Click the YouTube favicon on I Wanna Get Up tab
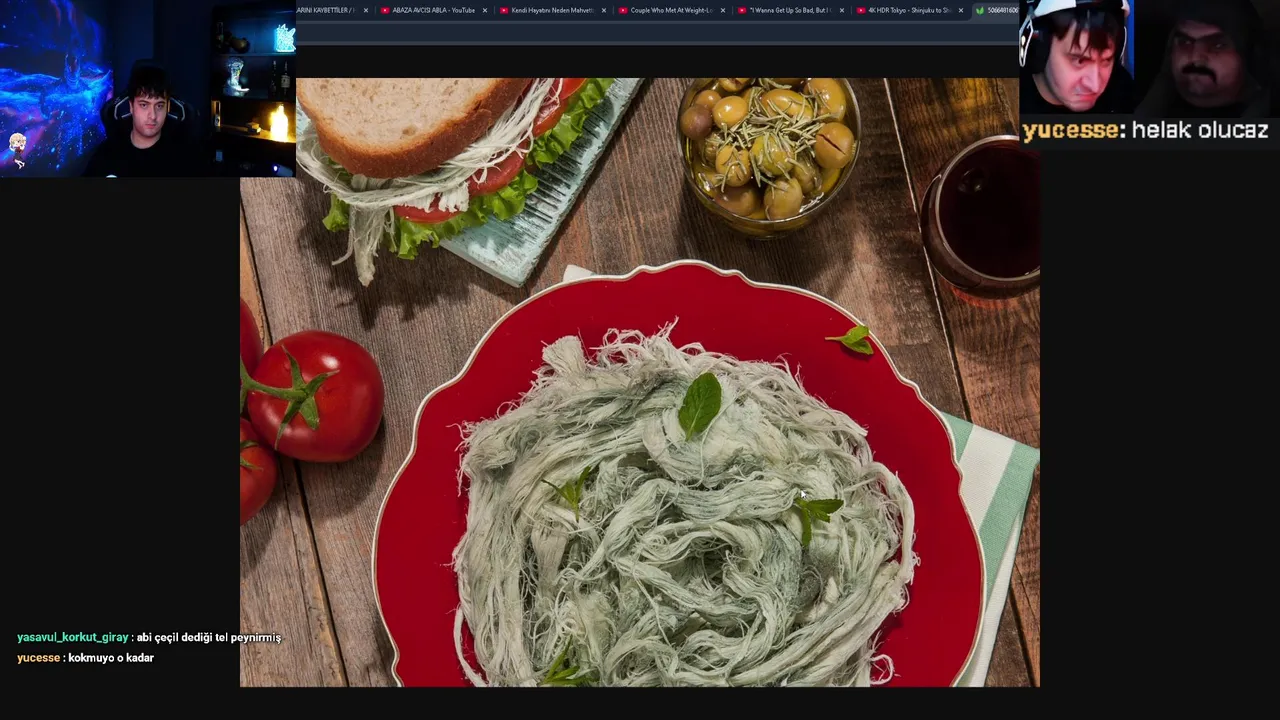This screenshot has height=720, width=1280. pos(742,10)
